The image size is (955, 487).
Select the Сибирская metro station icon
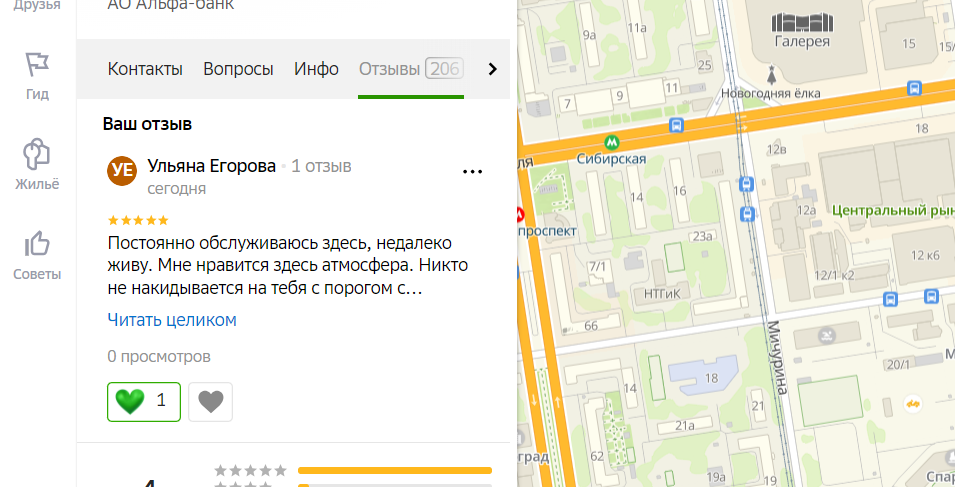coord(612,142)
